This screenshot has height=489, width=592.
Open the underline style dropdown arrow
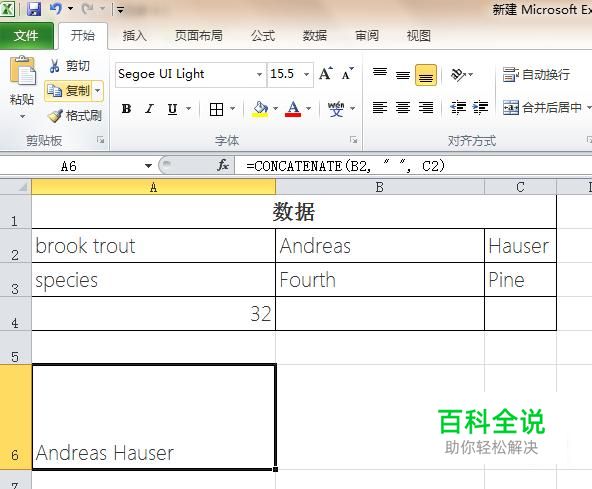pyautogui.click(x=188, y=109)
